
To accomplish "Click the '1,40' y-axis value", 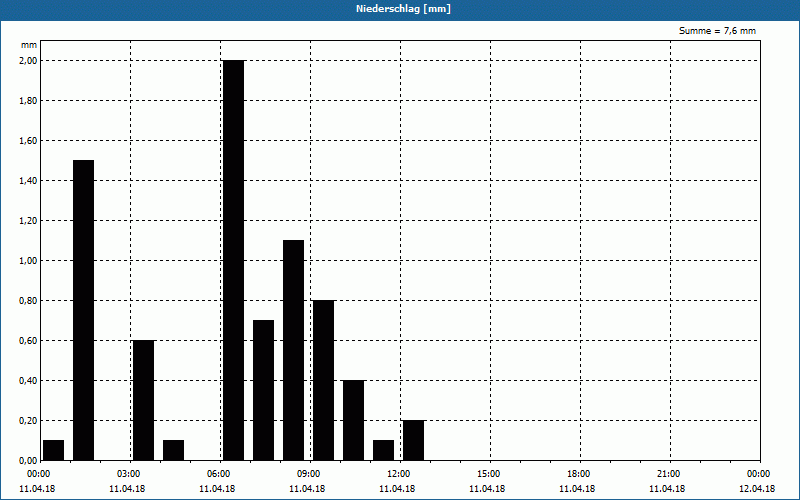I will (29, 181).
